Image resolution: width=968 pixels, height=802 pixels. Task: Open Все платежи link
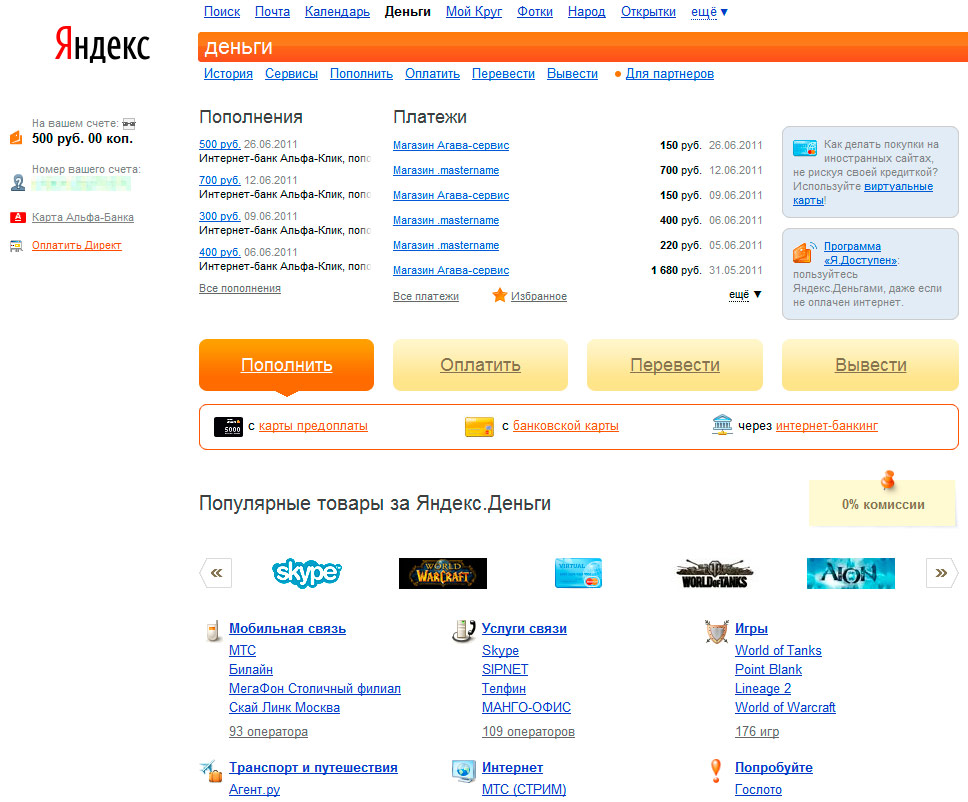(x=426, y=296)
